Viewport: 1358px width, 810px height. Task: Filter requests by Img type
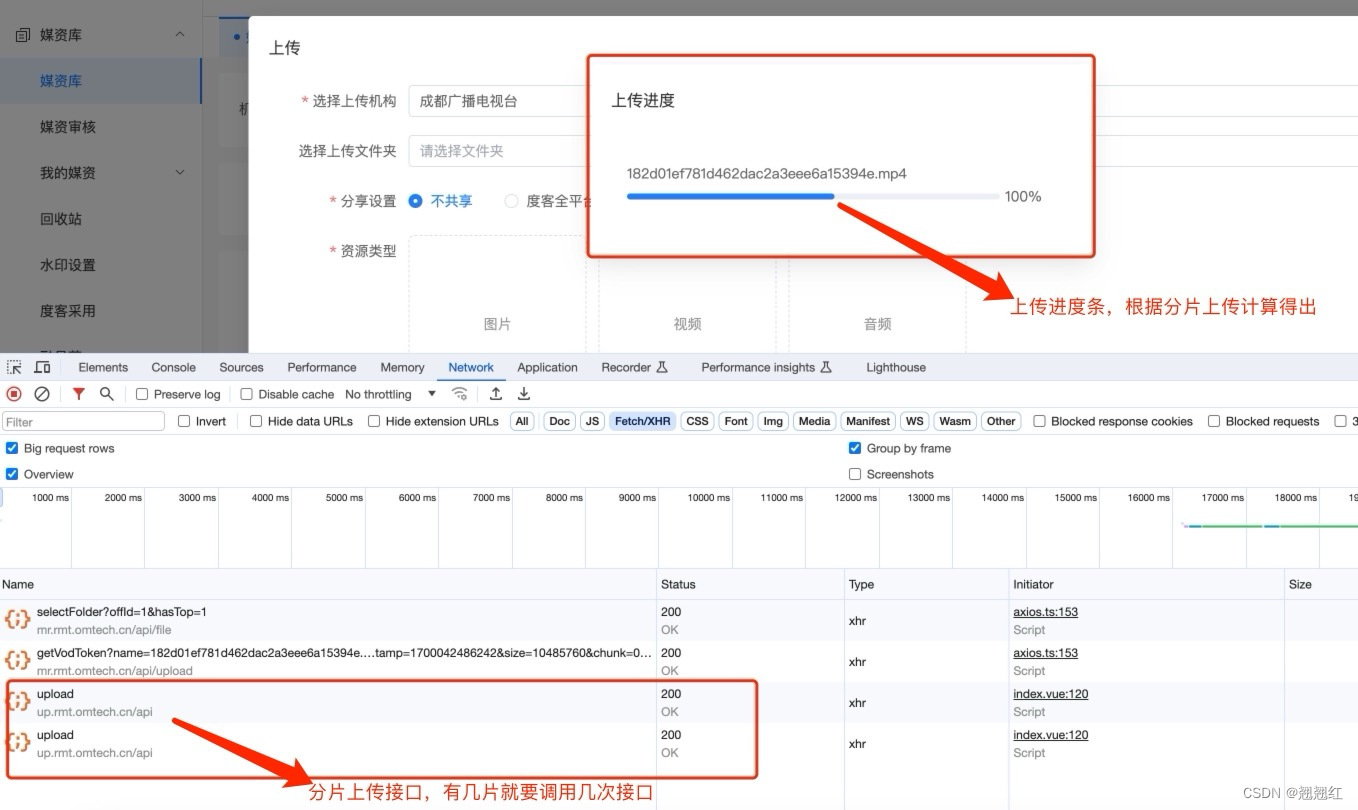pos(773,421)
